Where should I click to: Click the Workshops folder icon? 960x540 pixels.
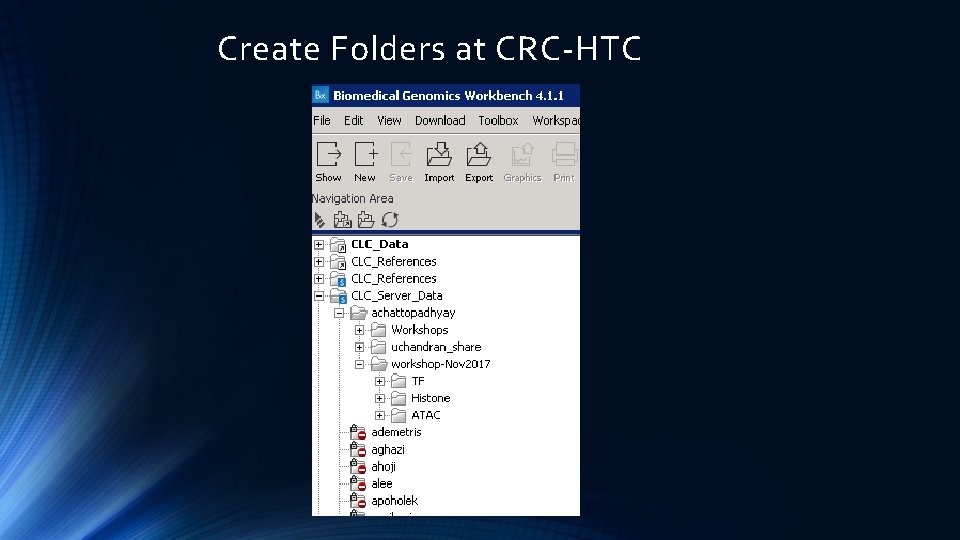tap(378, 330)
